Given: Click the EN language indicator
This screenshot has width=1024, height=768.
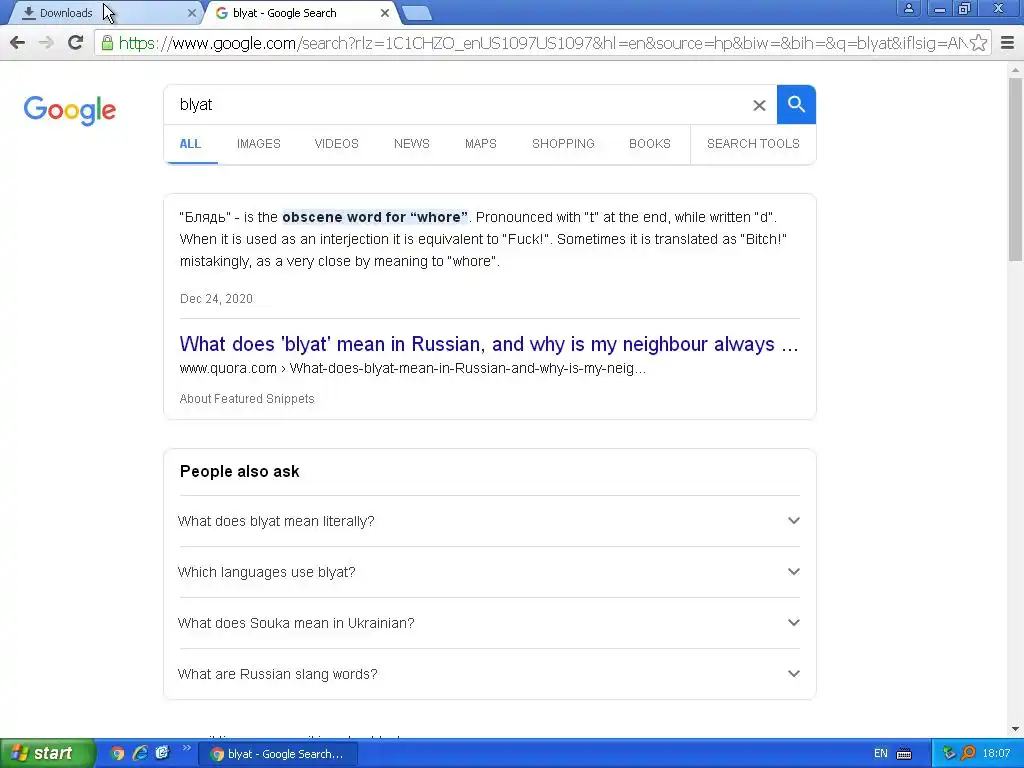Looking at the screenshot, I should click(880, 754).
